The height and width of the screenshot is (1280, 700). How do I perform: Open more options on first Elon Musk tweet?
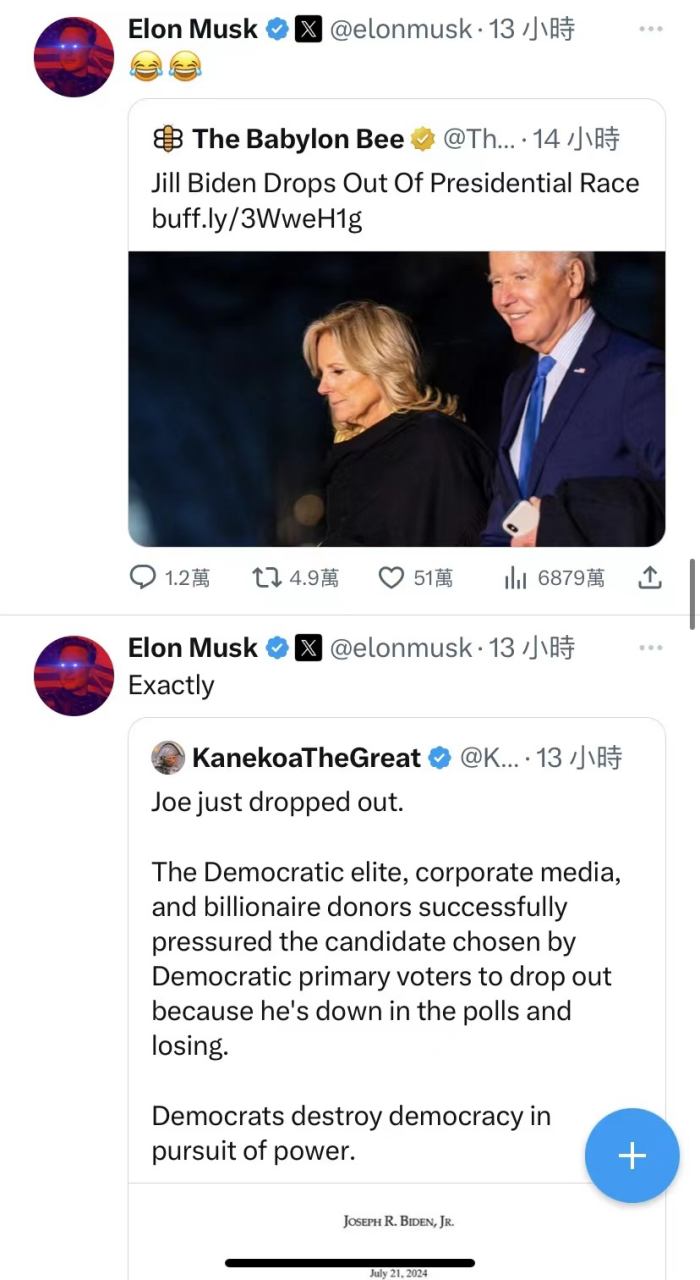(651, 29)
